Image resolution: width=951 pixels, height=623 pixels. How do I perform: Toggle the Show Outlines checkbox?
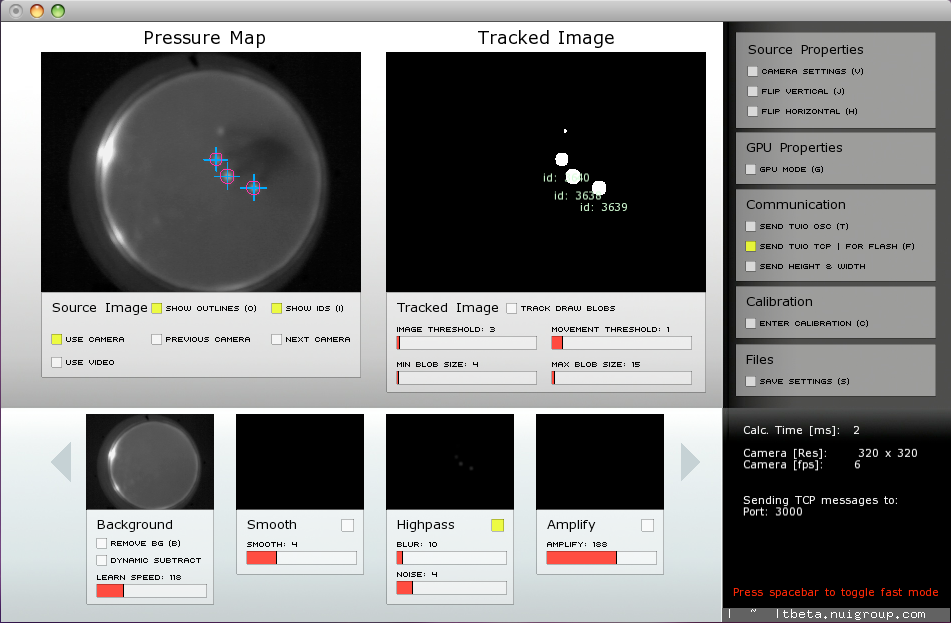point(157,309)
